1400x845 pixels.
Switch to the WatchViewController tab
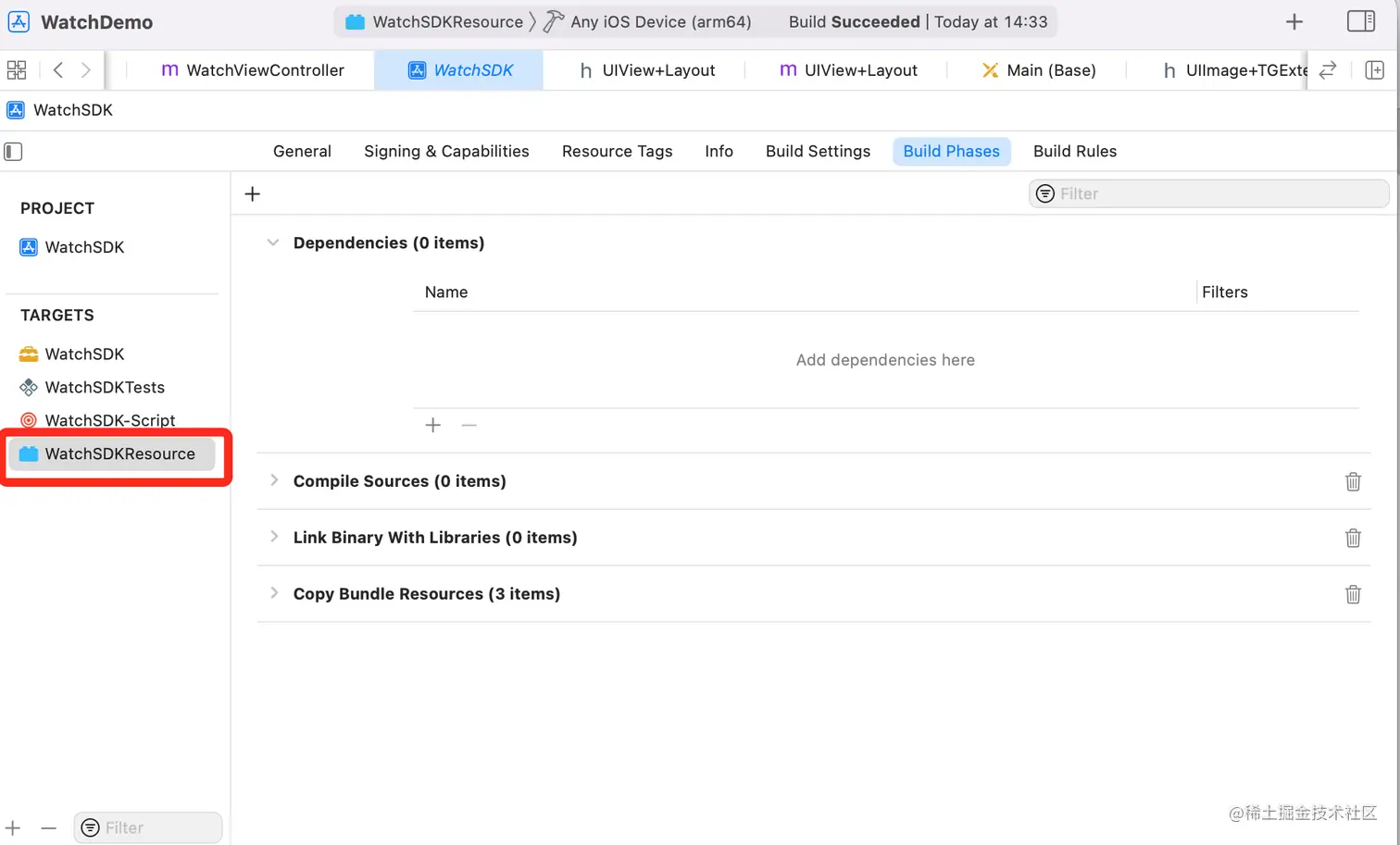point(253,70)
